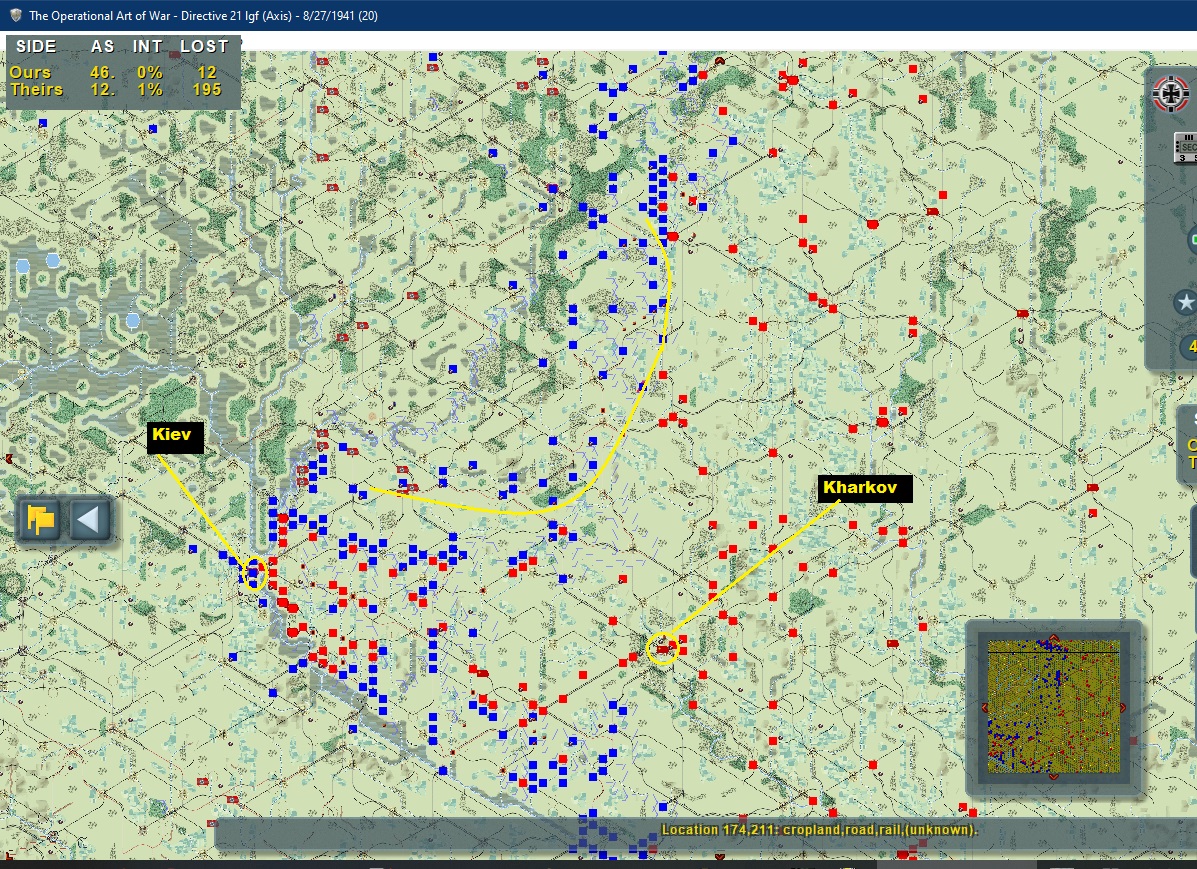
Task: Click the 'Theirs' label in the combat panel
Action: 36,89
